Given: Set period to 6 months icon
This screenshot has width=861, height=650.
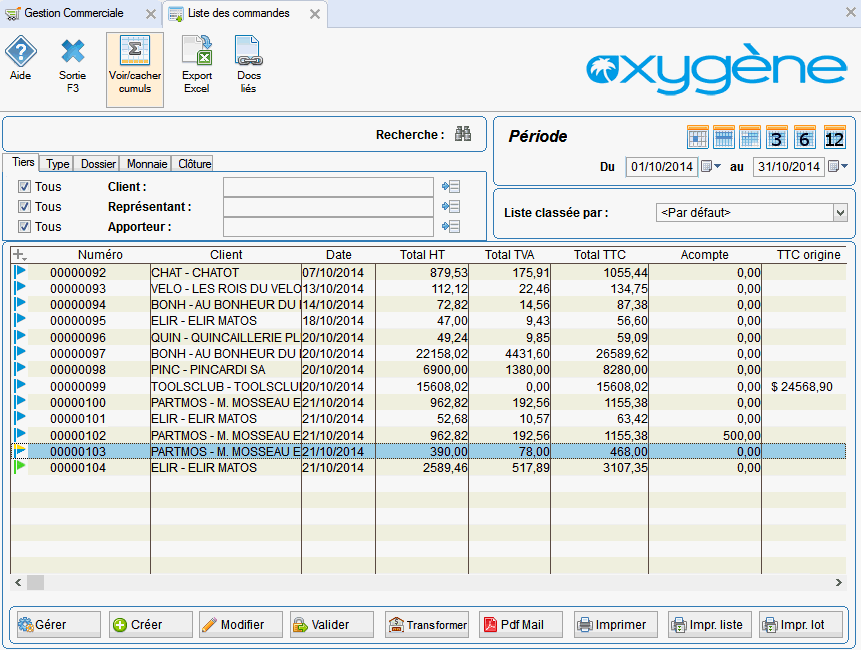Looking at the screenshot, I should [804, 138].
